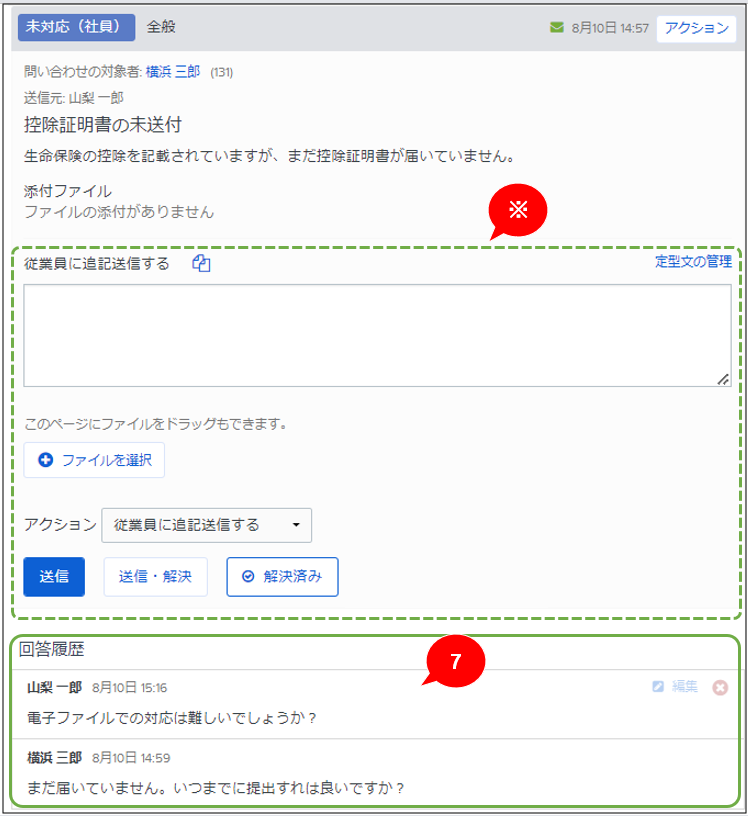This screenshot has width=748, height=816.
Task: Expand the 従業員に追記送信する action dropdown
Action: (x=207, y=525)
